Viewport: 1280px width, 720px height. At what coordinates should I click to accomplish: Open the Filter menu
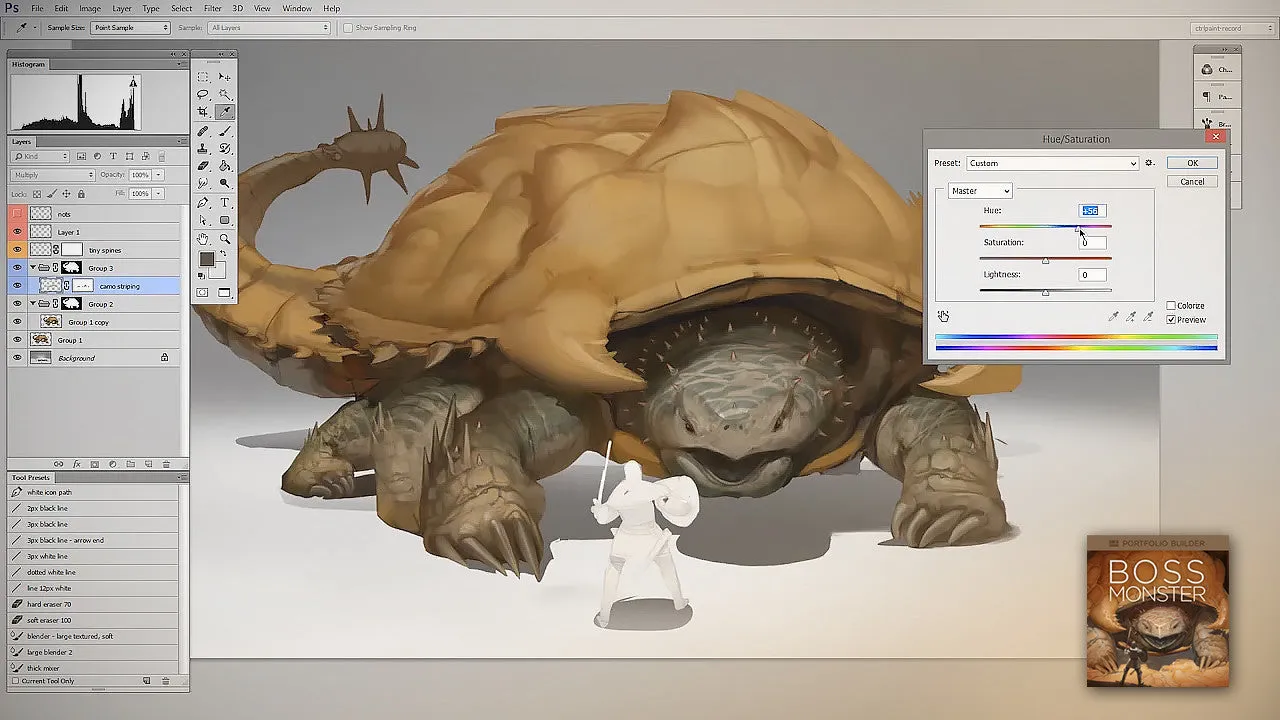[213, 8]
